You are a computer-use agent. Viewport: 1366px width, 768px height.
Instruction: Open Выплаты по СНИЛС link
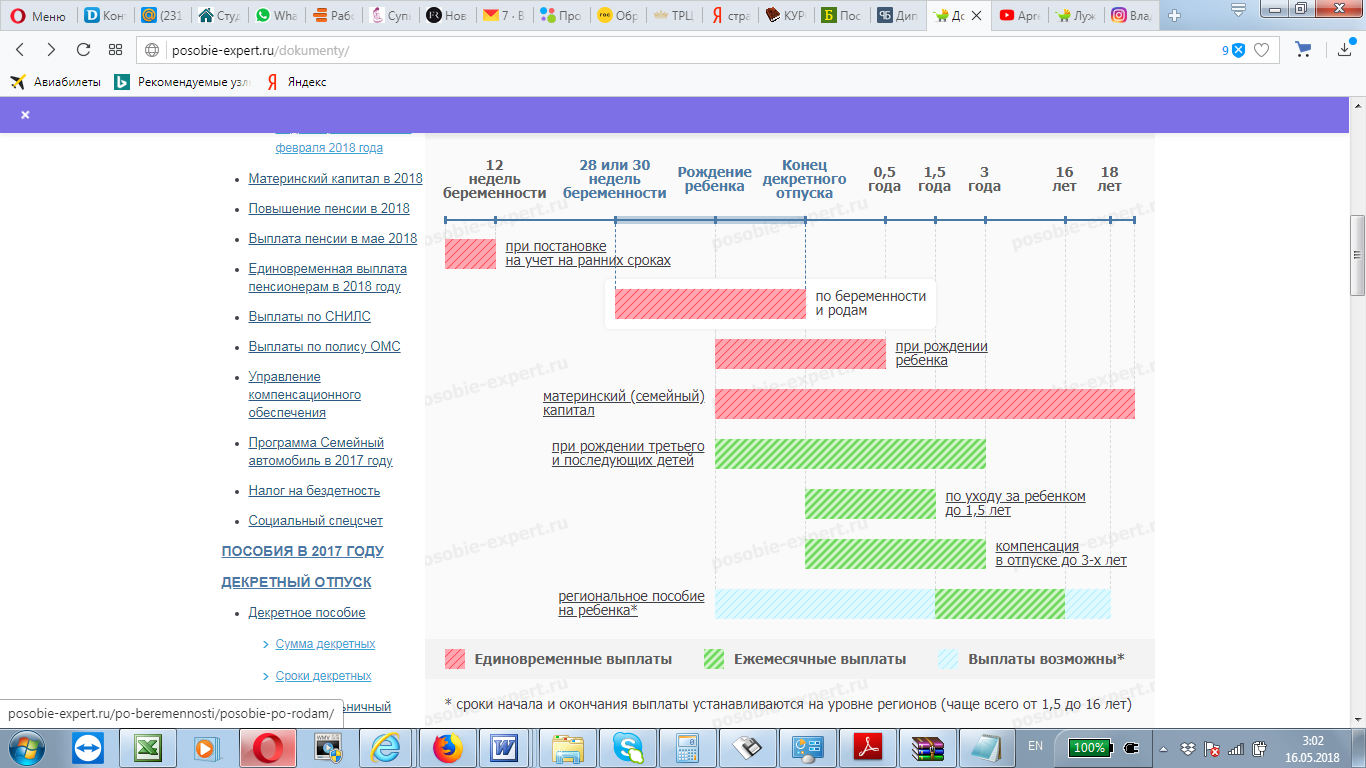pyautogui.click(x=309, y=317)
